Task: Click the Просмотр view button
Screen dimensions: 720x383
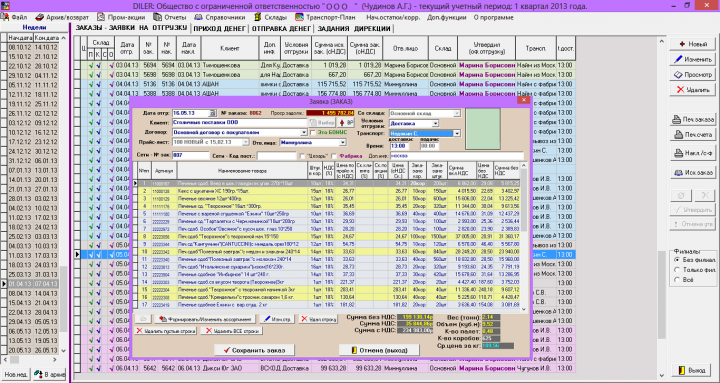Action: click(692, 74)
